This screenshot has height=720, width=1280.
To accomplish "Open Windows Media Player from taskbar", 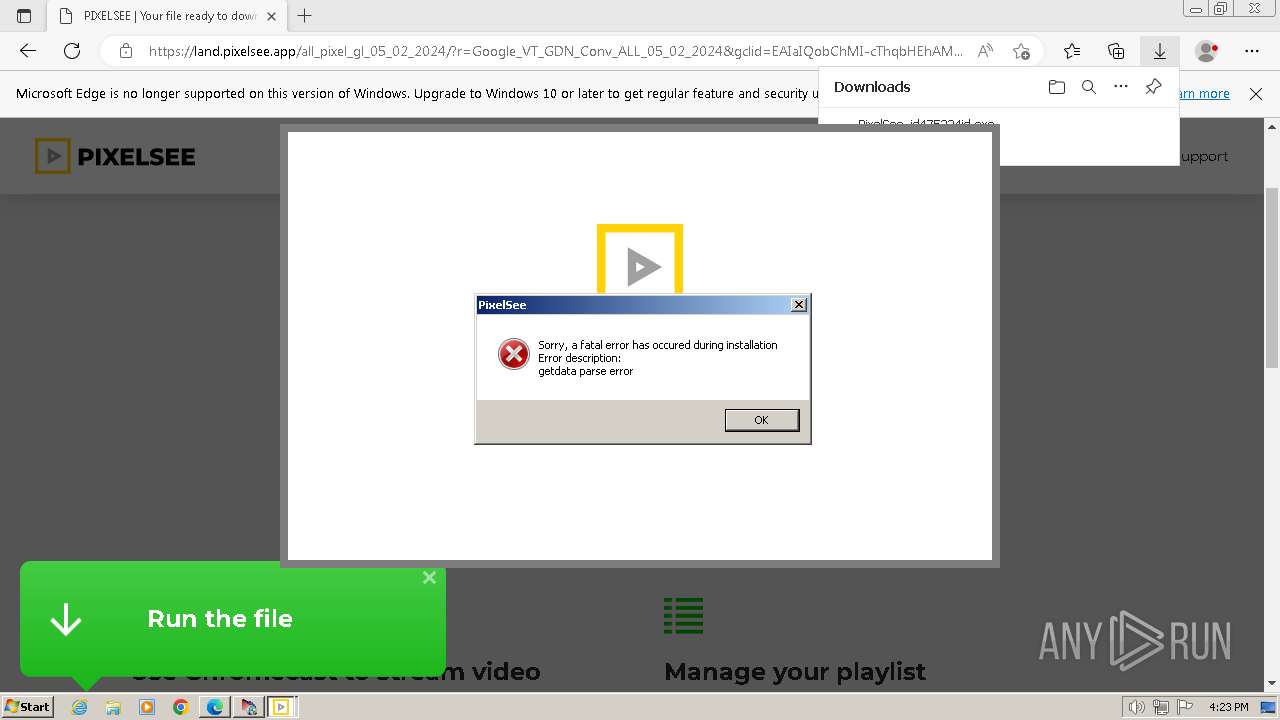I will [x=147, y=707].
